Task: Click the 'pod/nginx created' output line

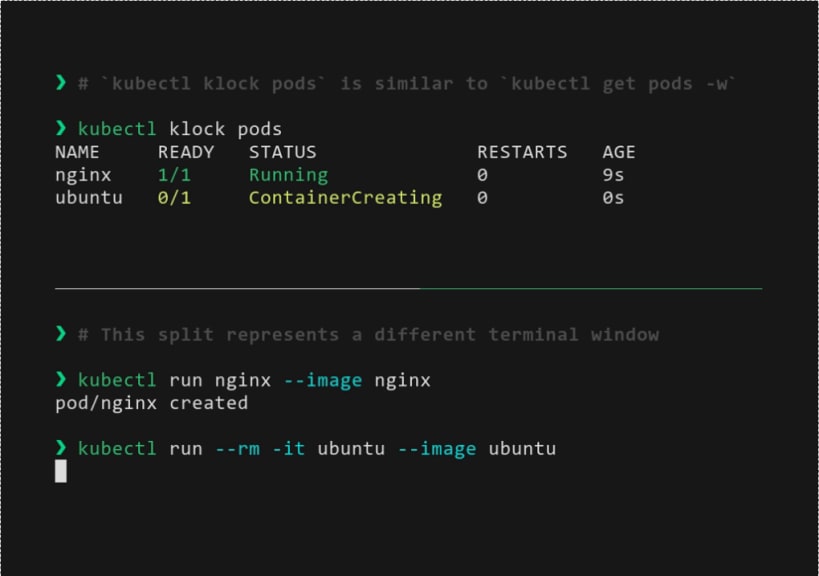Action: [x=151, y=403]
